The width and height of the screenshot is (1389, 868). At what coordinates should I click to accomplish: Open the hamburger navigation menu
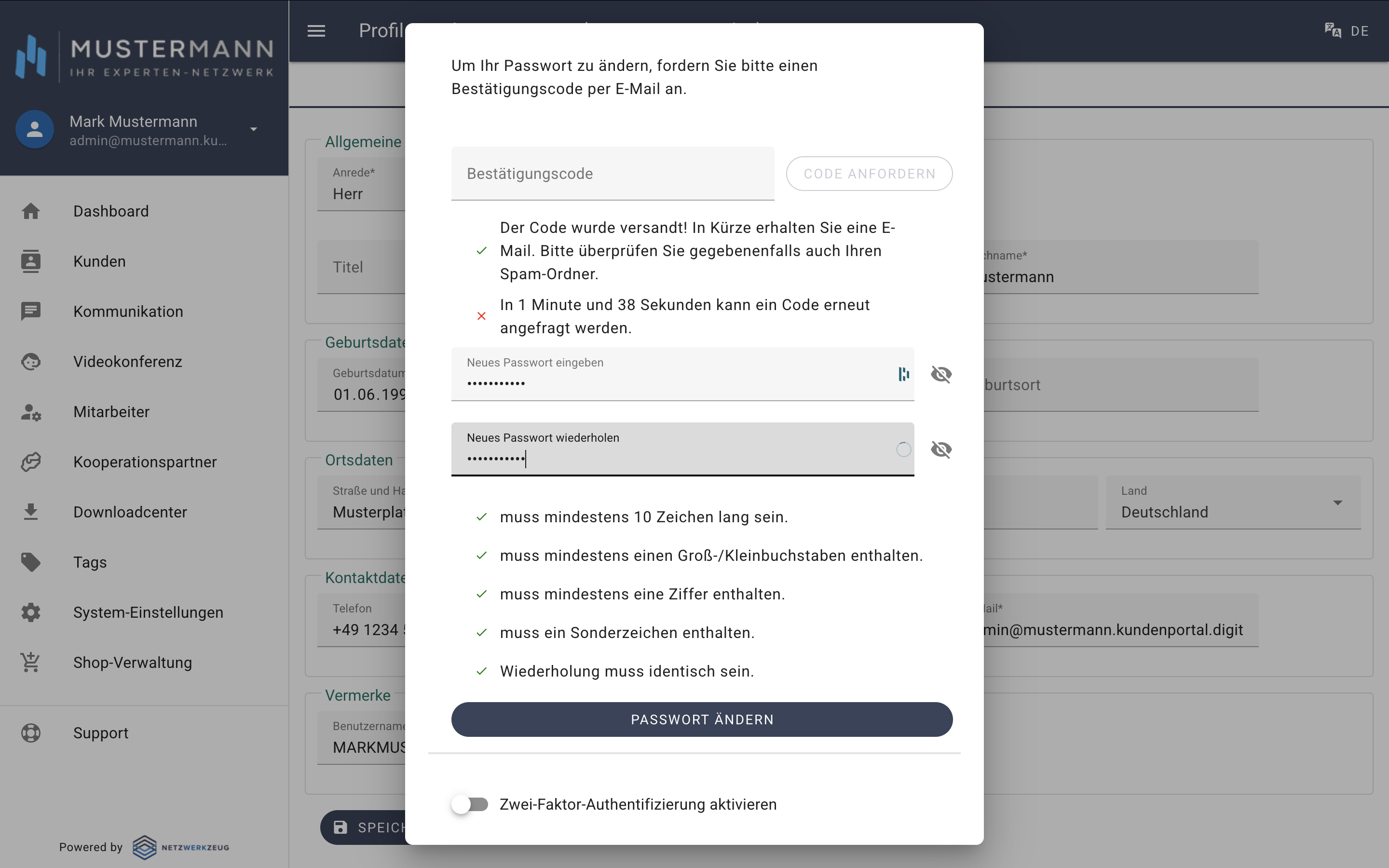click(316, 31)
